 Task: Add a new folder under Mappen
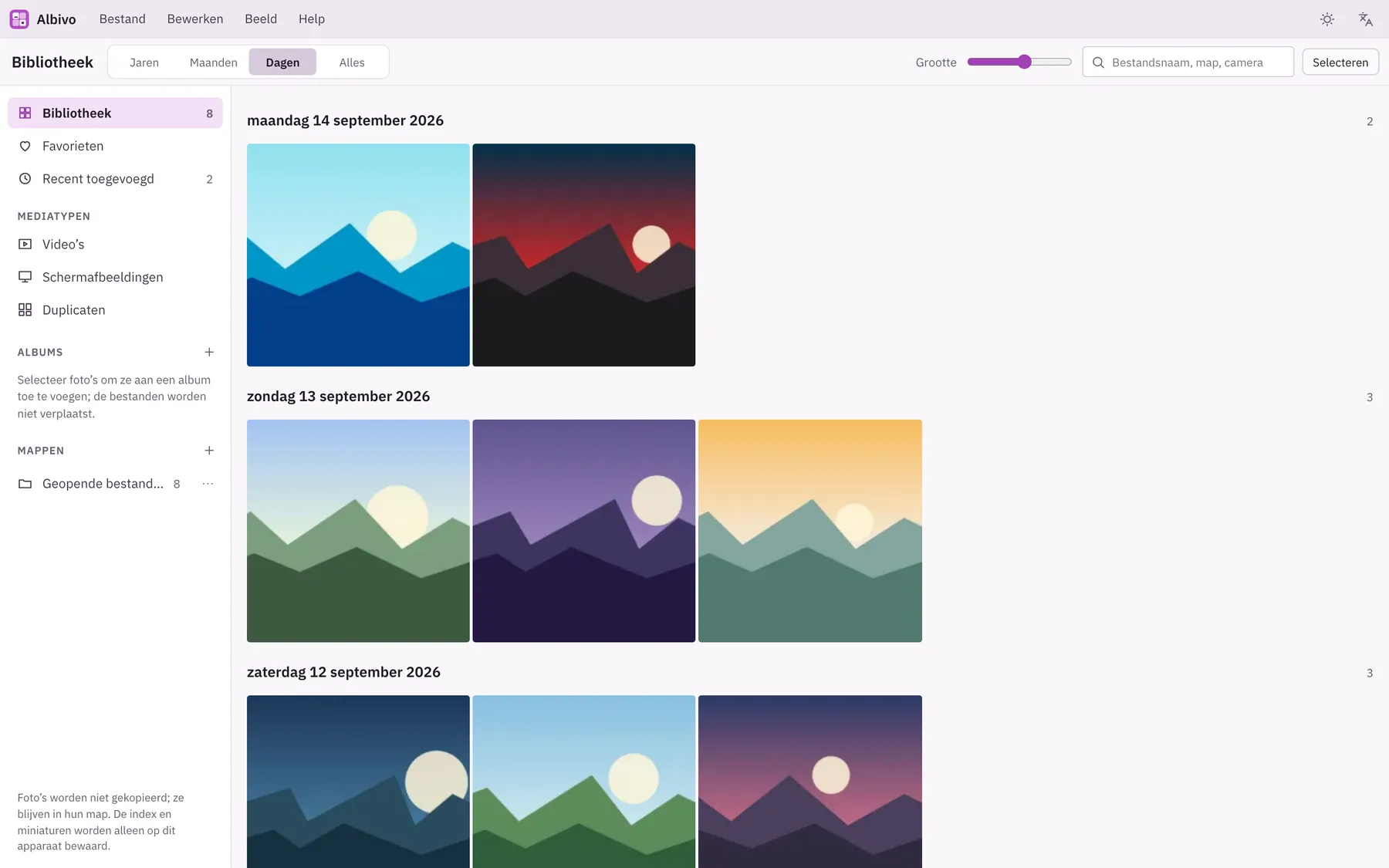pyautogui.click(x=209, y=451)
